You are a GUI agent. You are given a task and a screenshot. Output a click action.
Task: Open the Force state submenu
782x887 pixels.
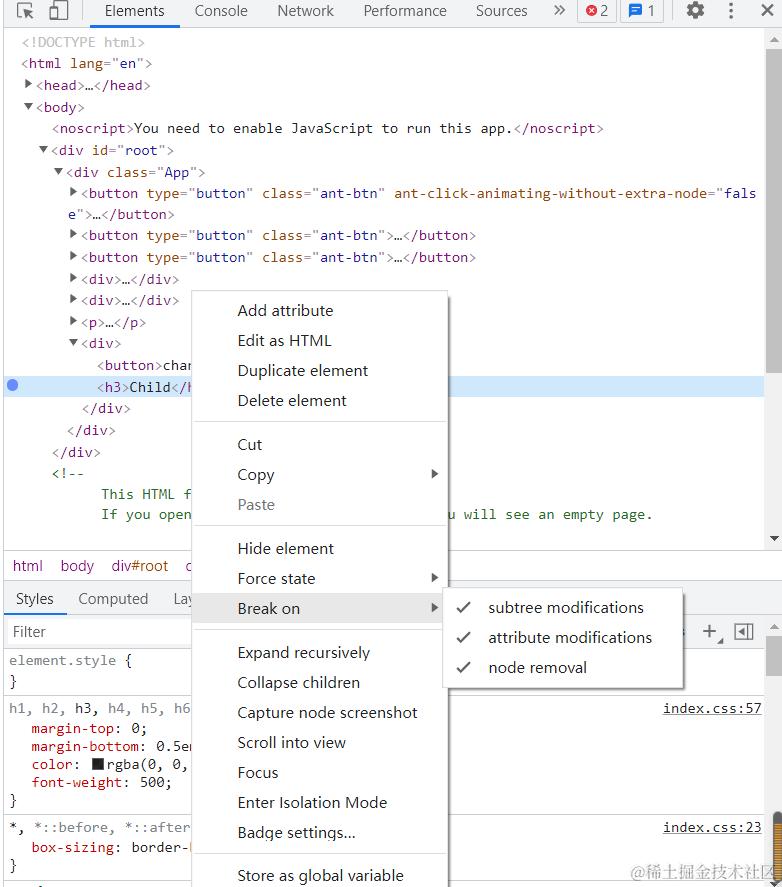320,579
